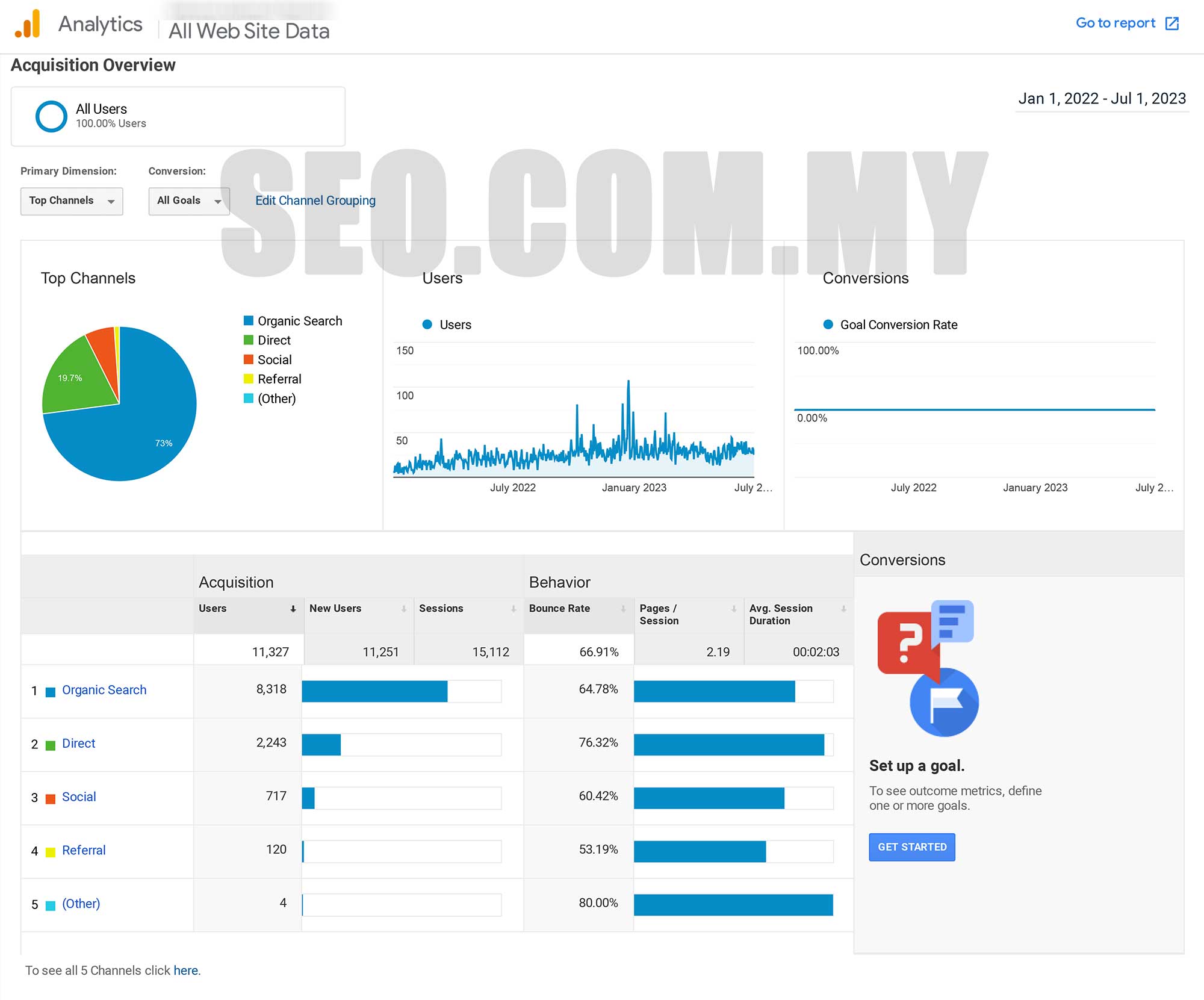The image size is (1204, 1000).
Task: Sort by the Users column arrow
Action: [x=293, y=609]
